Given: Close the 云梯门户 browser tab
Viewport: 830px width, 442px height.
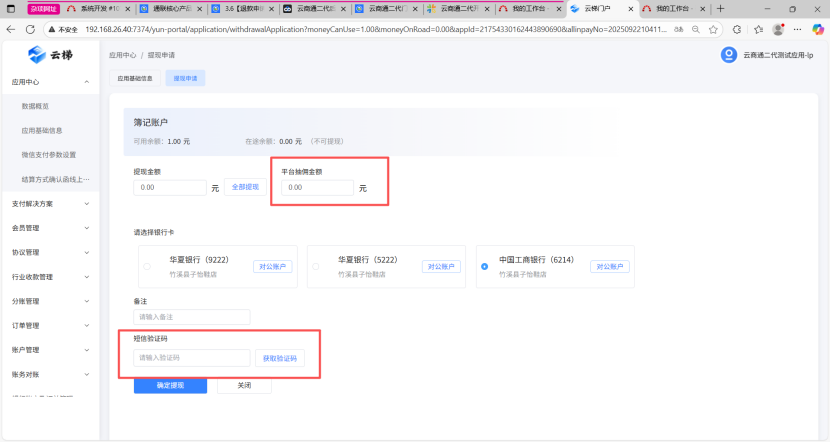Looking at the screenshot, I should (629, 8).
